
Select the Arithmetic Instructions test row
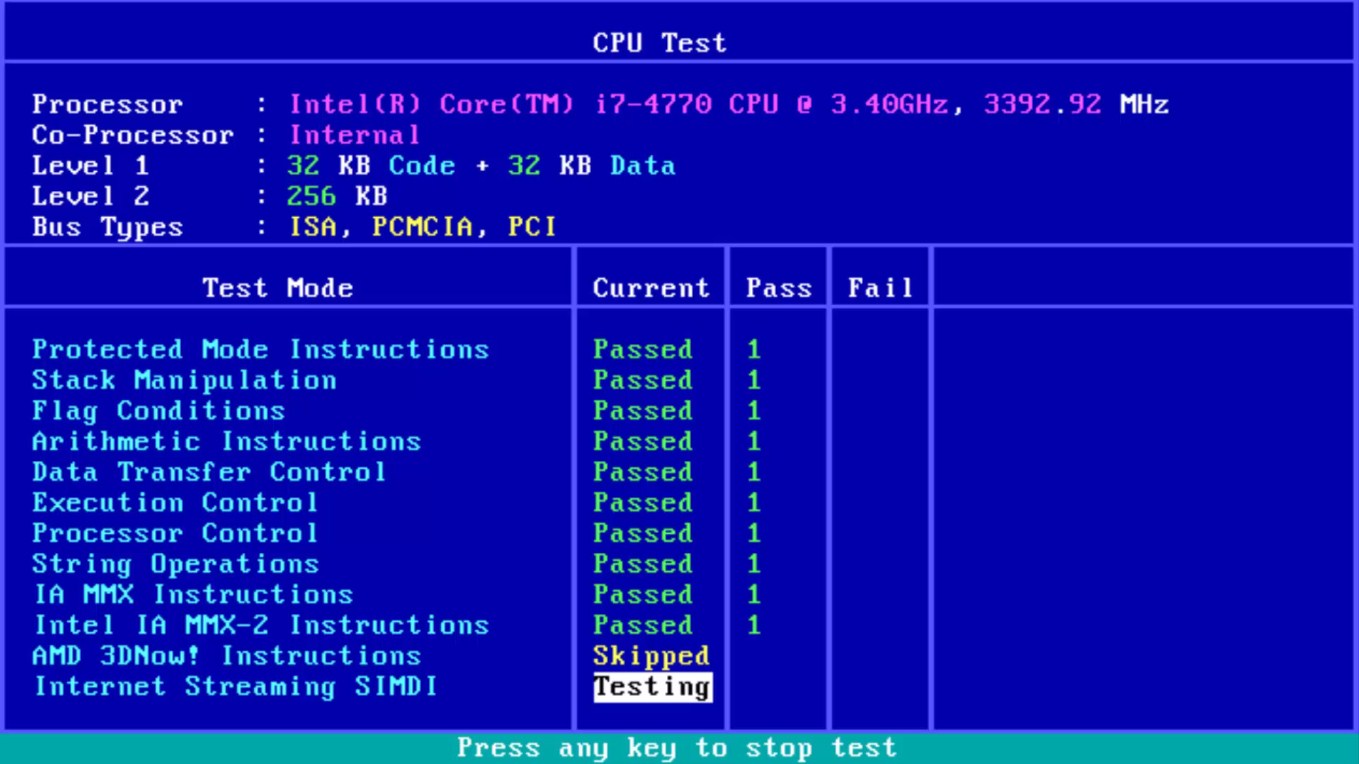(x=226, y=441)
